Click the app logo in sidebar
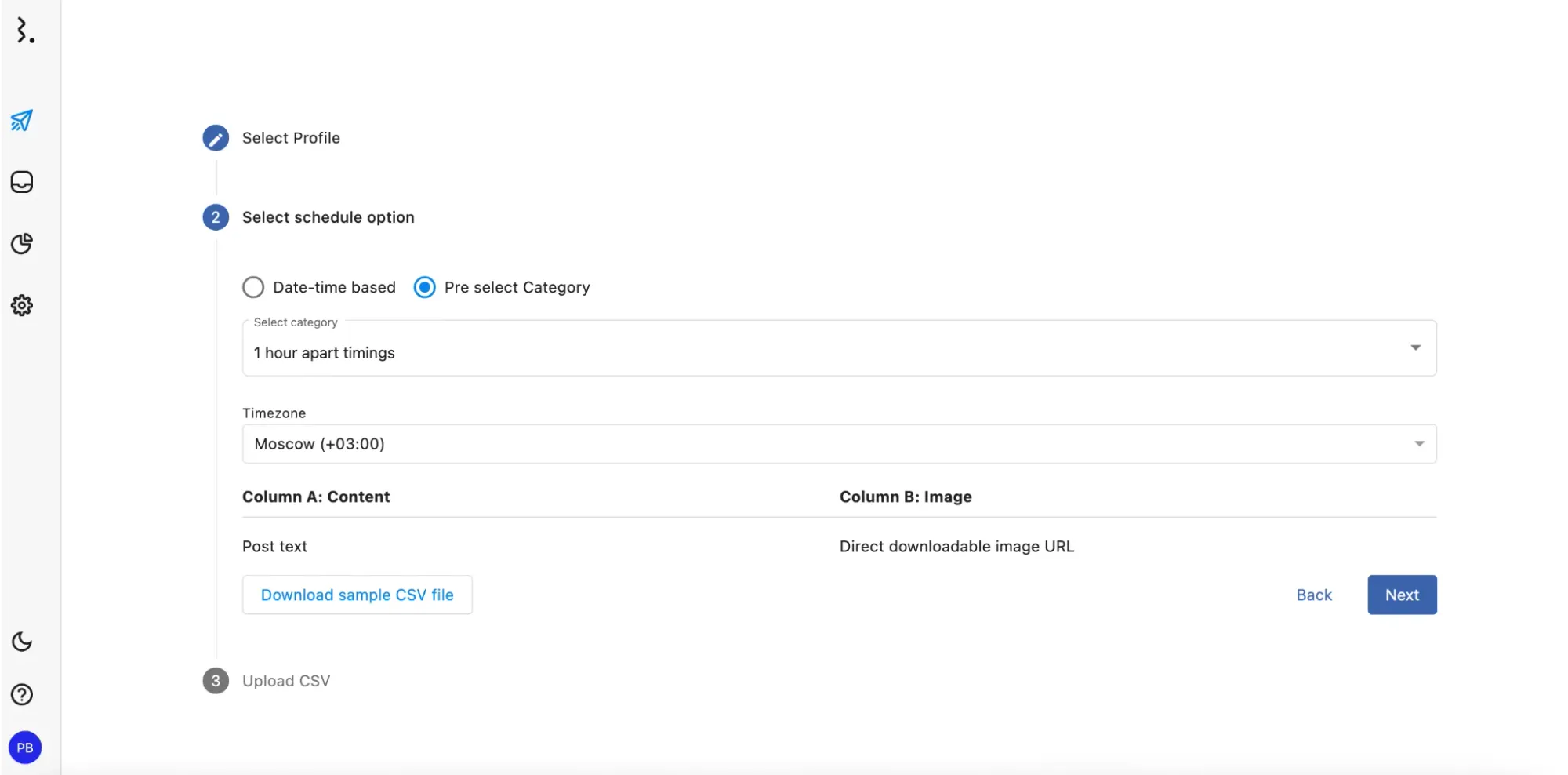This screenshot has width=1568, height=775. click(25, 31)
